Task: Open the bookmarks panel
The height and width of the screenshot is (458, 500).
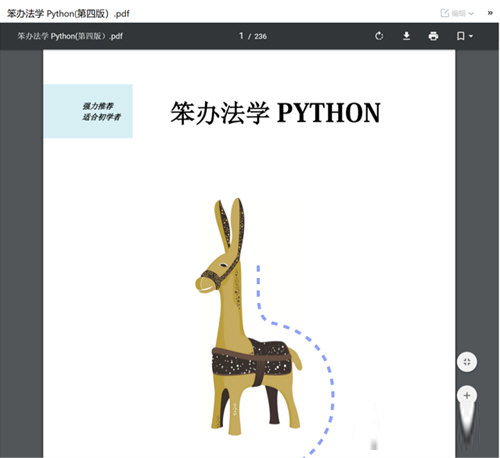Action: pos(461,36)
